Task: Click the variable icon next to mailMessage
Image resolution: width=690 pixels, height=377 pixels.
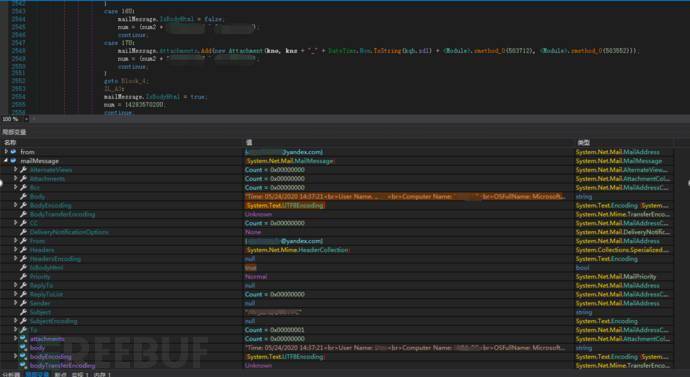Action: [x=14, y=161]
